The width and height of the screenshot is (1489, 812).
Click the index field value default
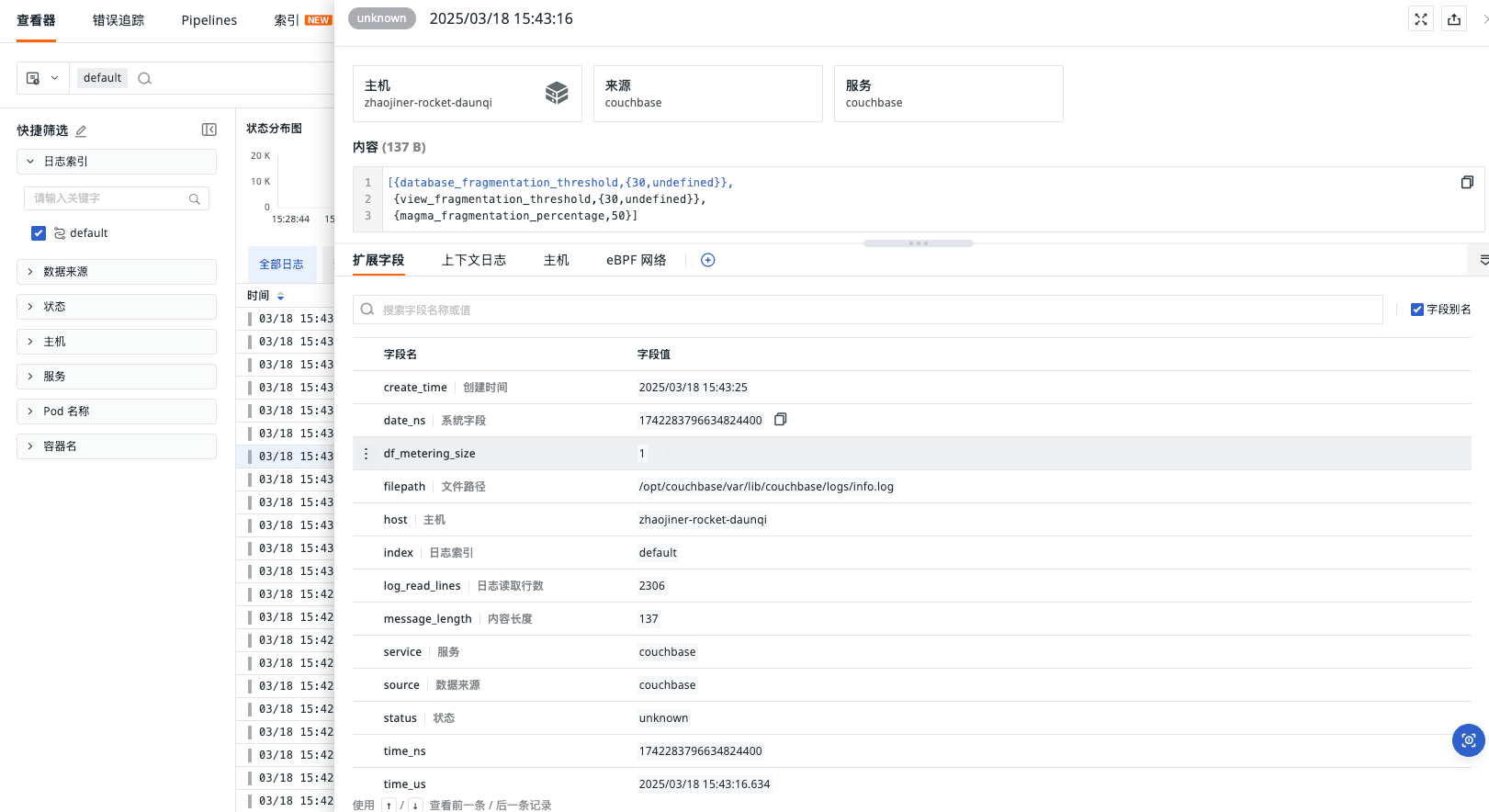(658, 553)
